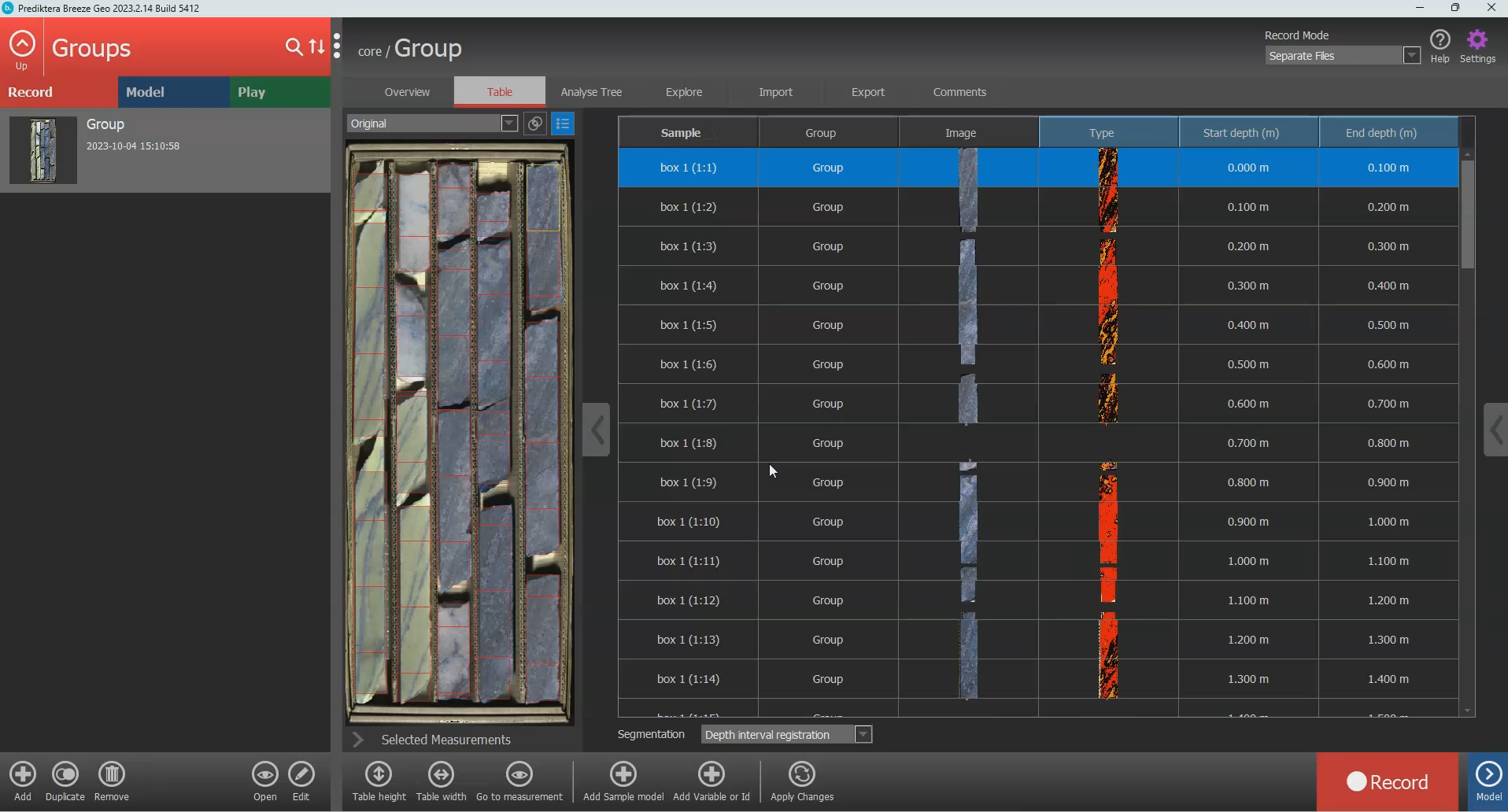The width and height of the screenshot is (1508, 812).
Task: Toggle the overlay icon next to Original dropdown
Action: pos(535,124)
